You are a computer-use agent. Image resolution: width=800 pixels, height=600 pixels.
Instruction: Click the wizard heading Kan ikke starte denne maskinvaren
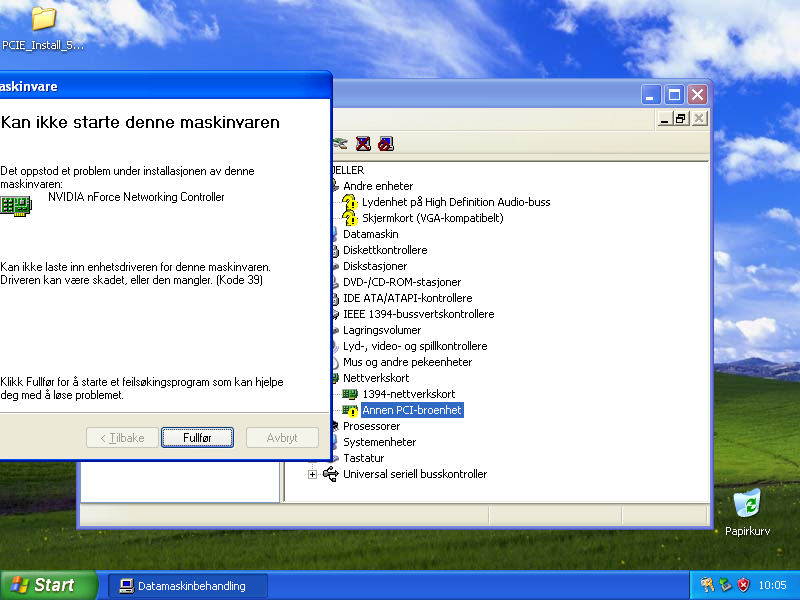pos(140,122)
